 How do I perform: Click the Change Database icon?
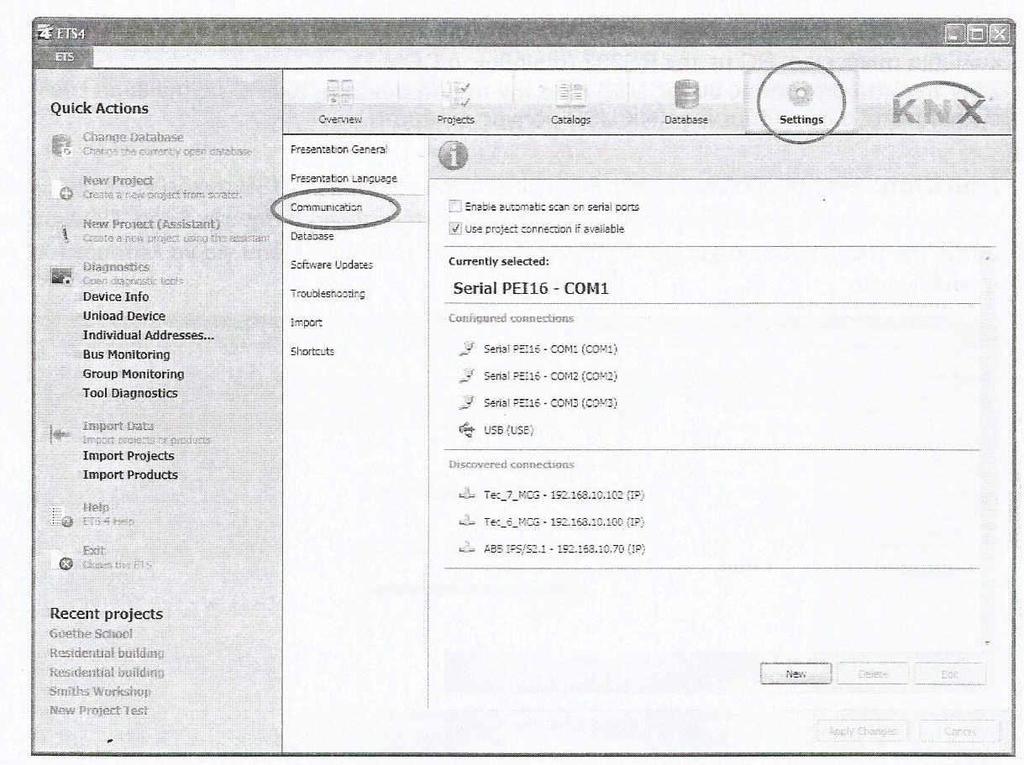pos(61,145)
